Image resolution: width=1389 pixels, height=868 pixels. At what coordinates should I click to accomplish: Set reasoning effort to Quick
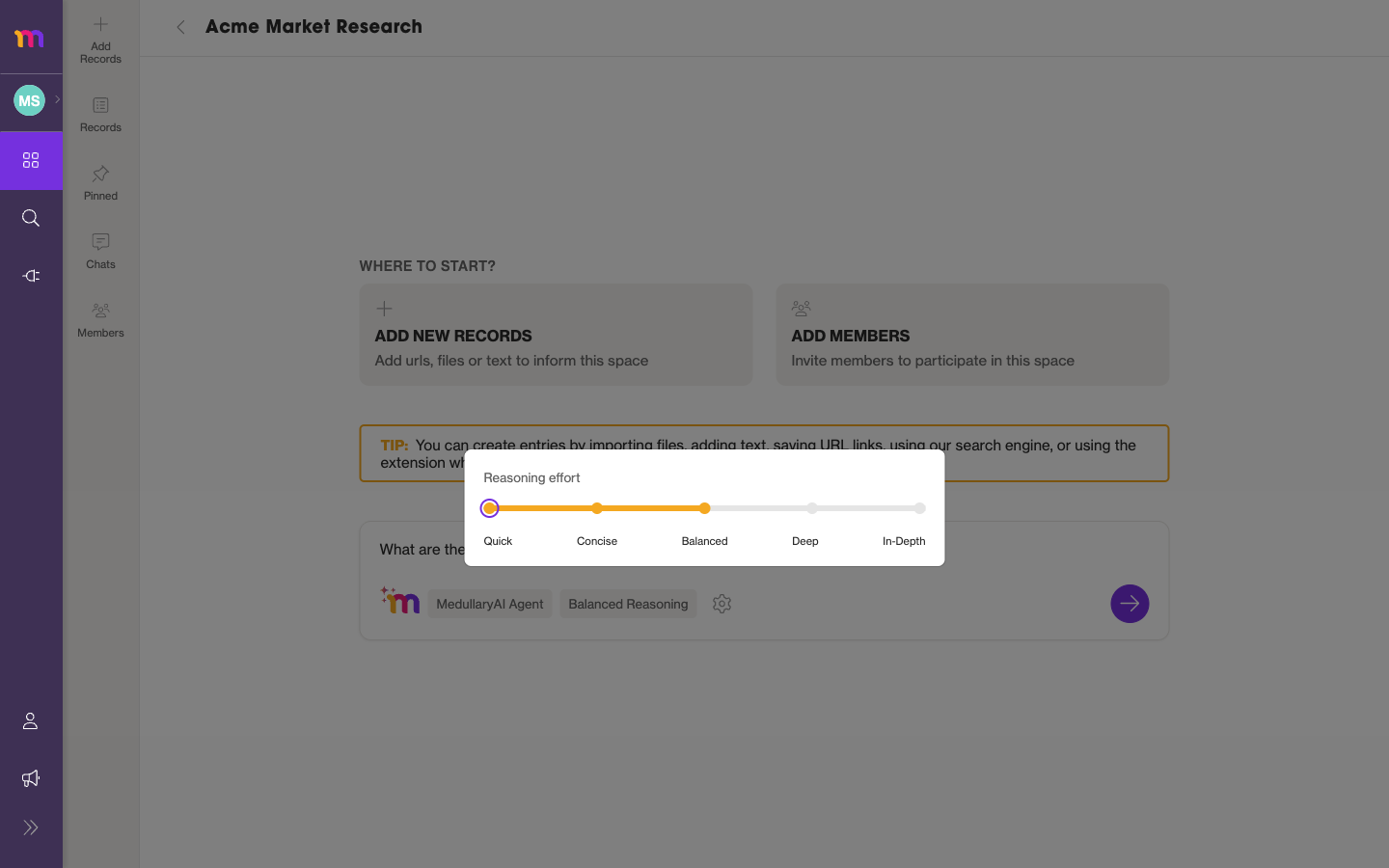[490, 508]
